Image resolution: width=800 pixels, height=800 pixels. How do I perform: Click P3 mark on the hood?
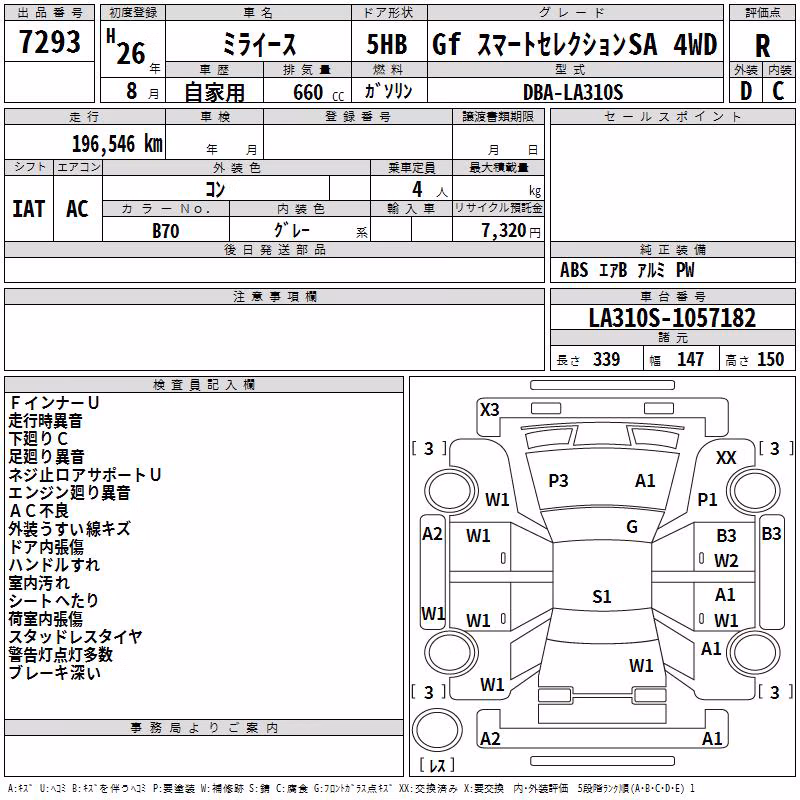click(558, 481)
